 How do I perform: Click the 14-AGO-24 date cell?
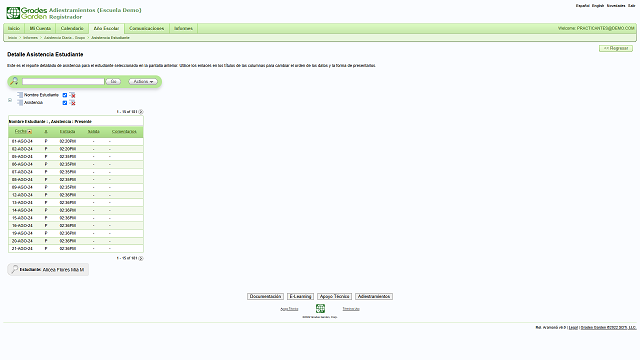pos(22,210)
